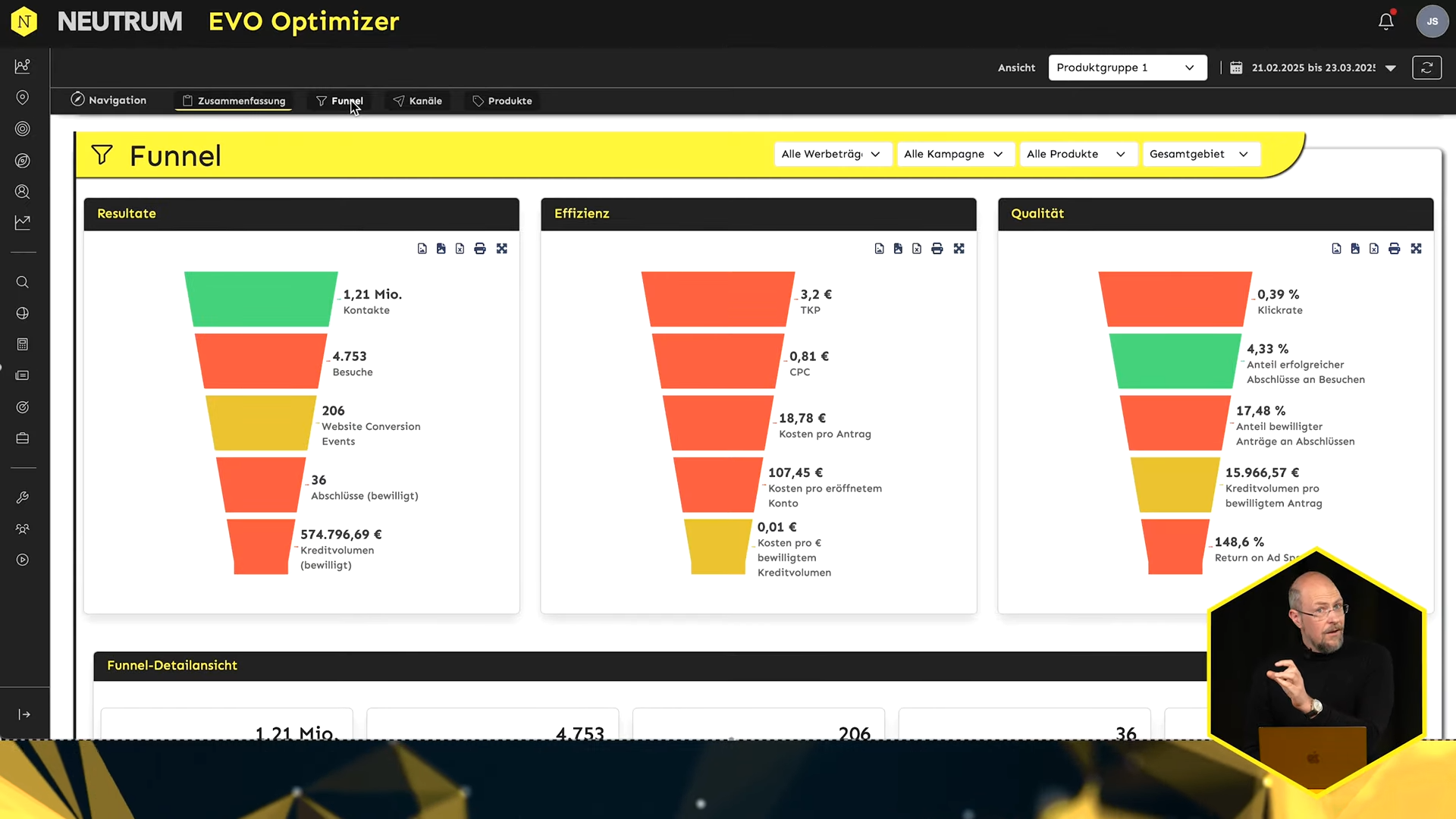
Task: Switch to the Kanäle tab
Action: point(418,101)
